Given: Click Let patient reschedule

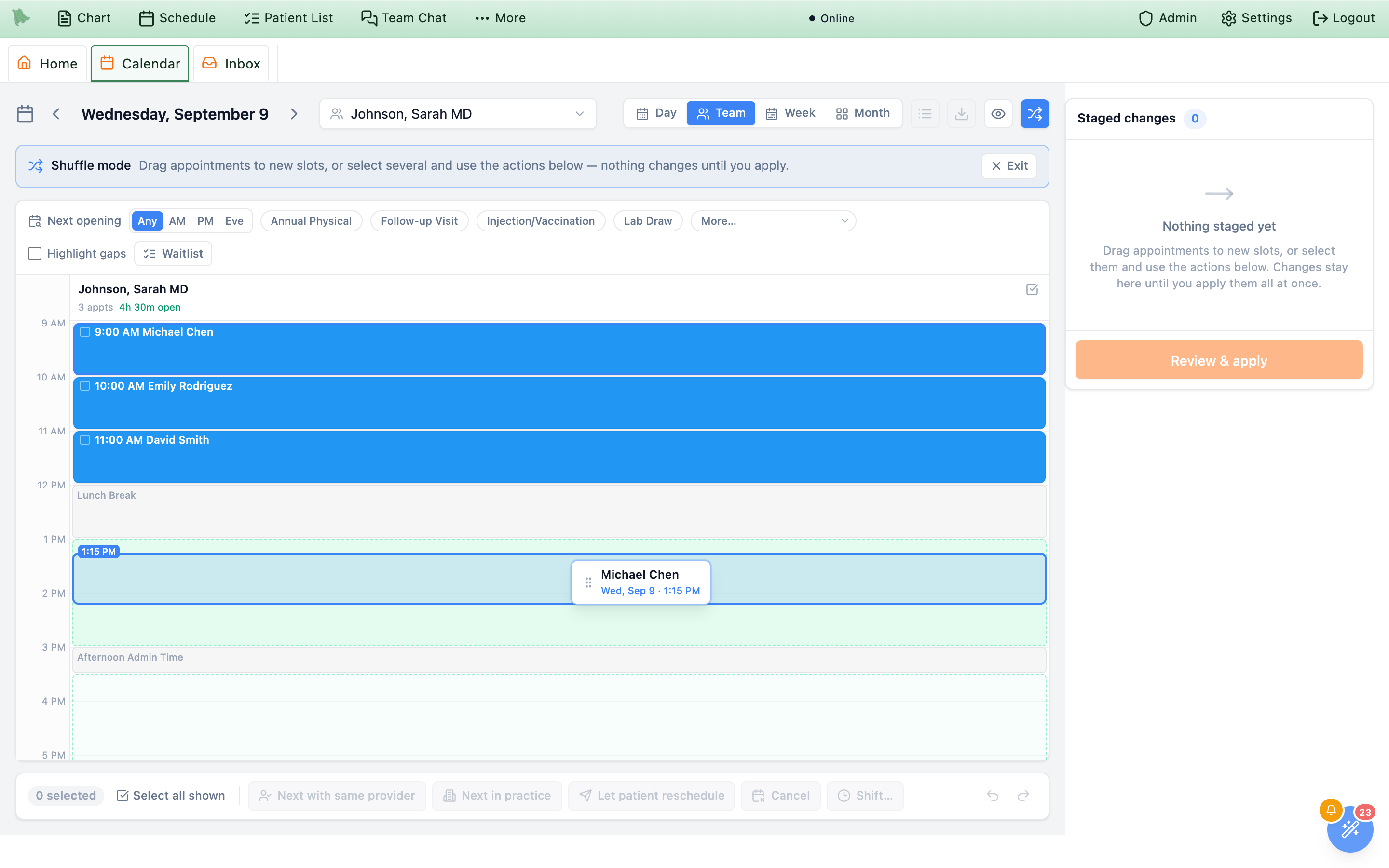Looking at the screenshot, I should point(652,796).
